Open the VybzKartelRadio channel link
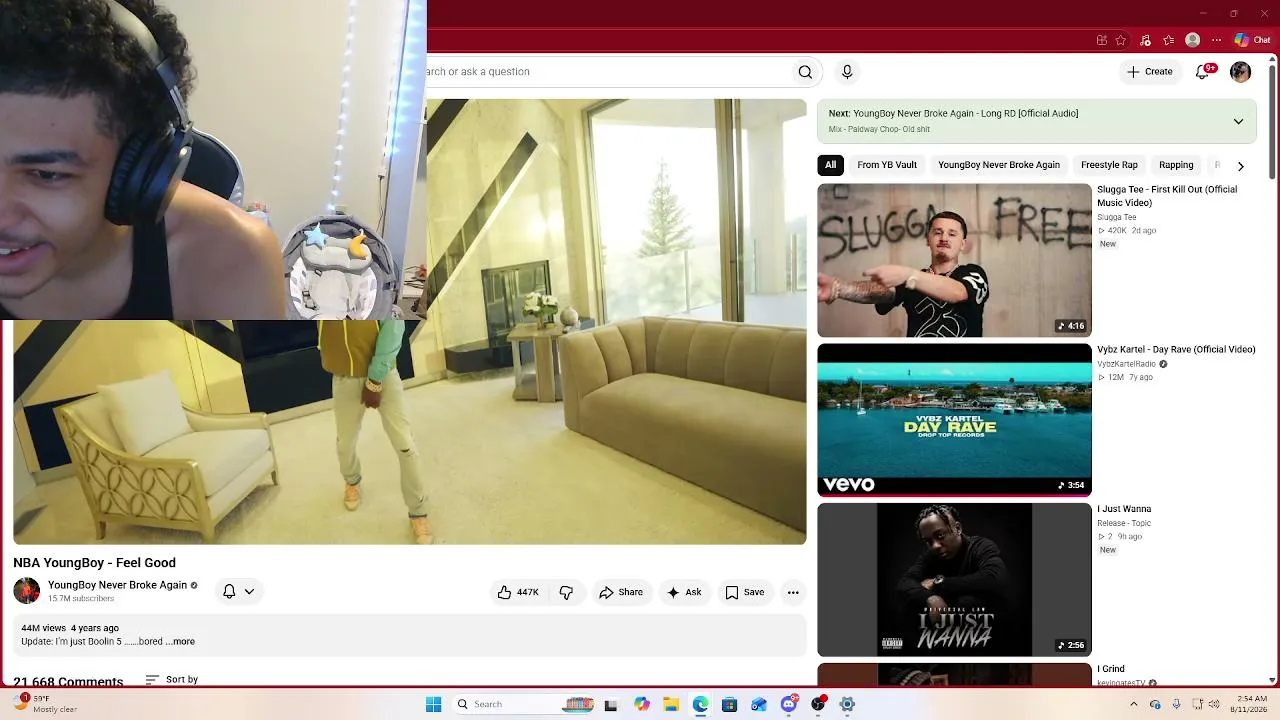This screenshot has width=1280, height=720. click(x=1126, y=364)
